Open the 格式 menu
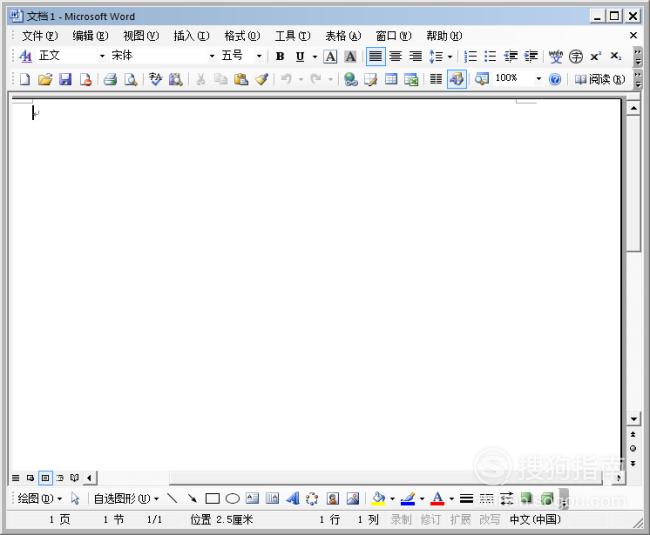The image size is (650, 535). (242, 36)
